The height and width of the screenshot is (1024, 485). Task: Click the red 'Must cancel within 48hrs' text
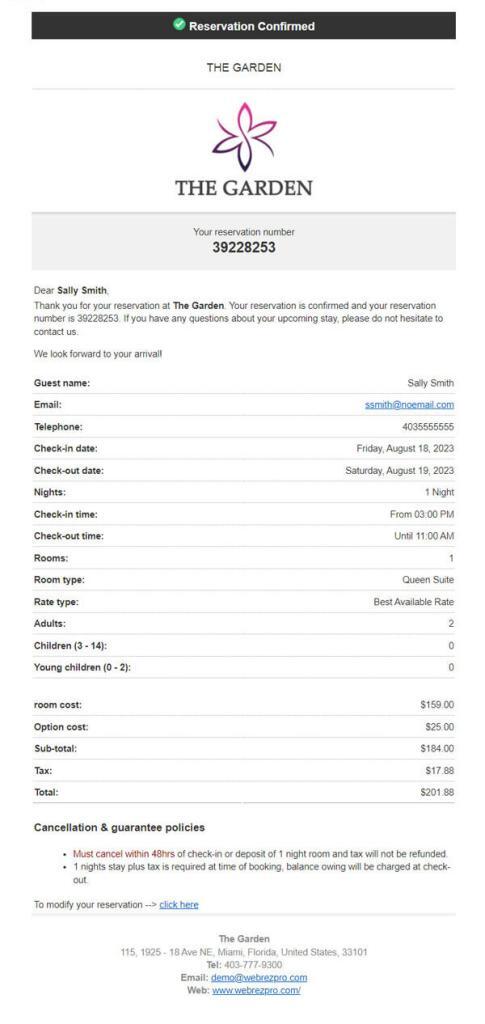124,854
